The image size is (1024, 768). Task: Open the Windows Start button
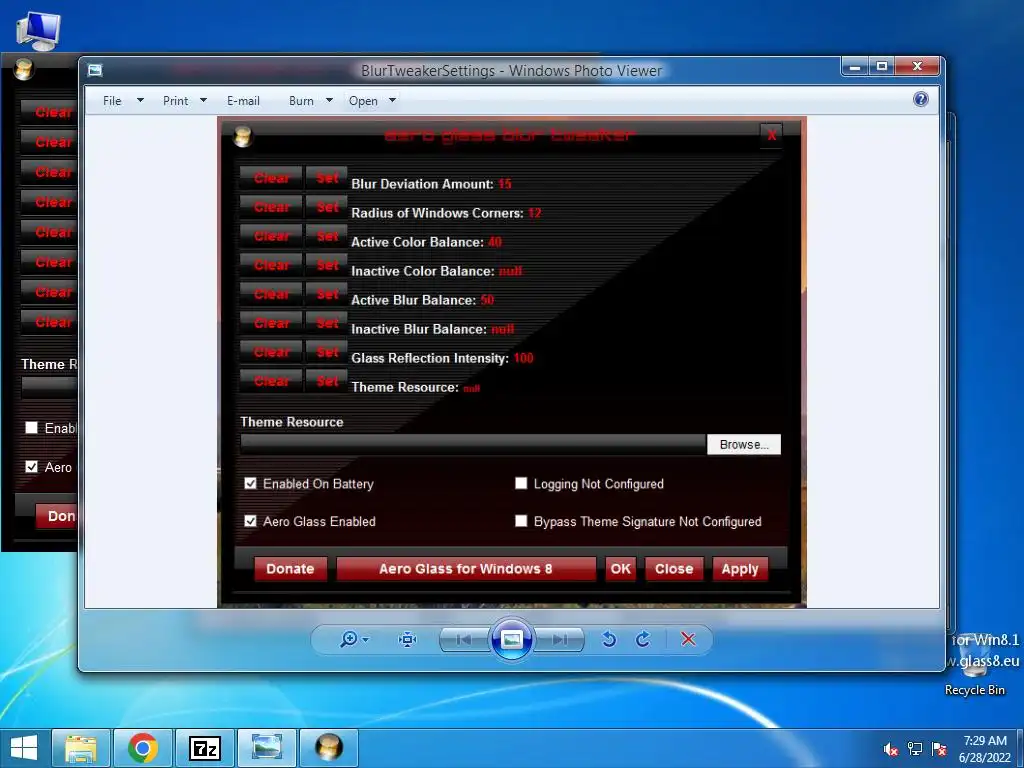(24, 748)
